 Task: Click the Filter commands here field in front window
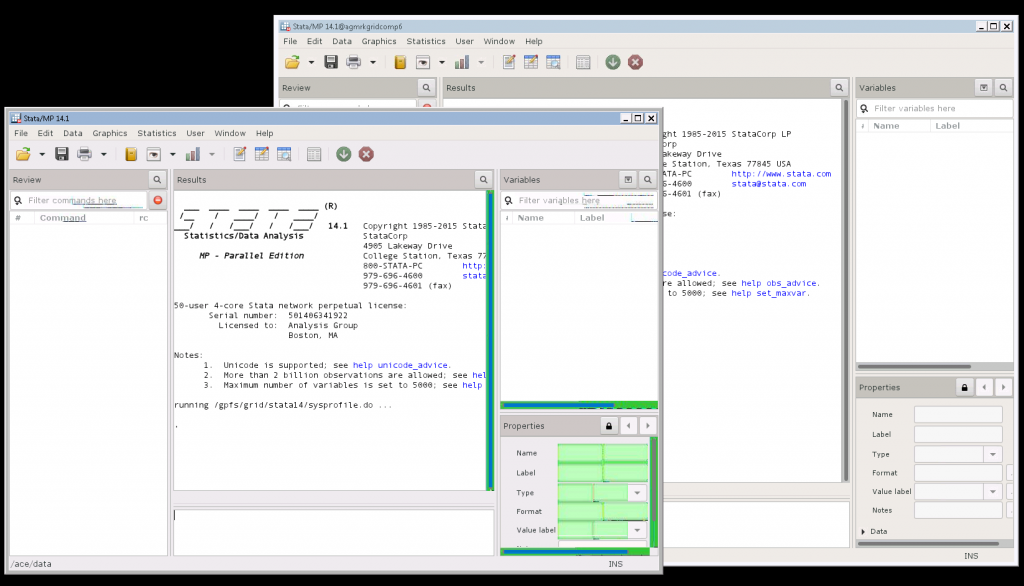point(80,201)
